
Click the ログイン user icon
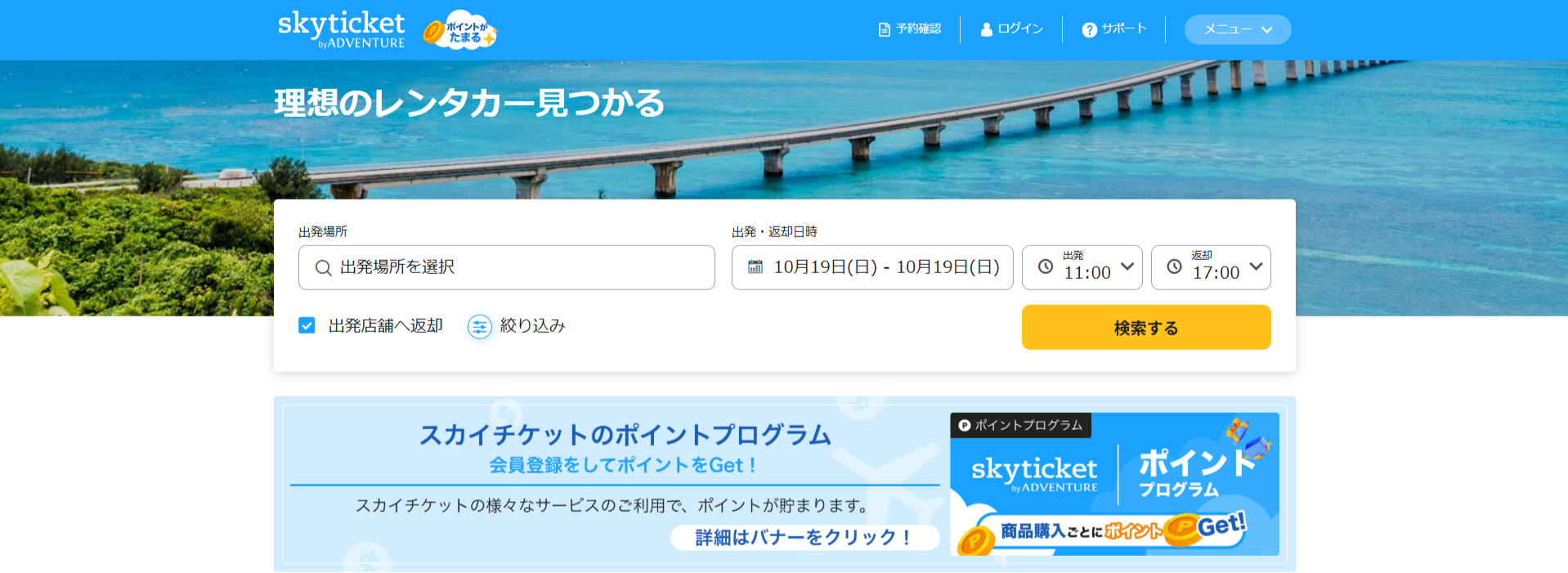pyautogui.click(x=986, y=29)
